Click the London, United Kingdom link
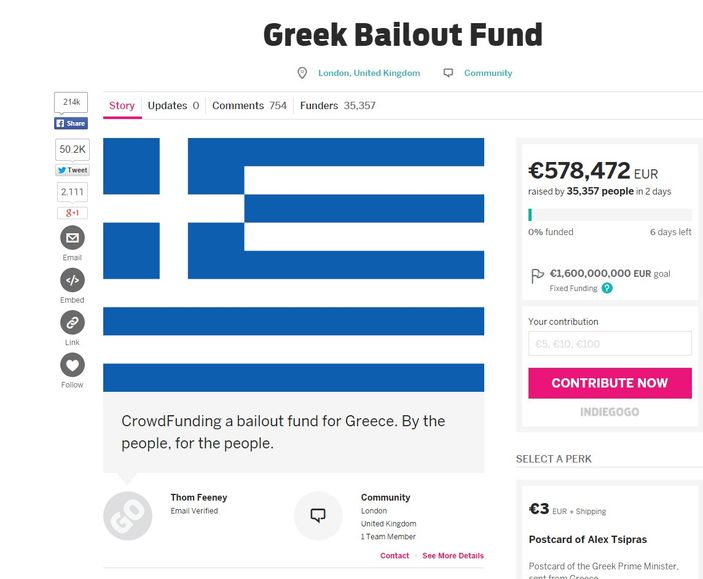The height and width of the screenshot is (579, 703). [369, 73]
